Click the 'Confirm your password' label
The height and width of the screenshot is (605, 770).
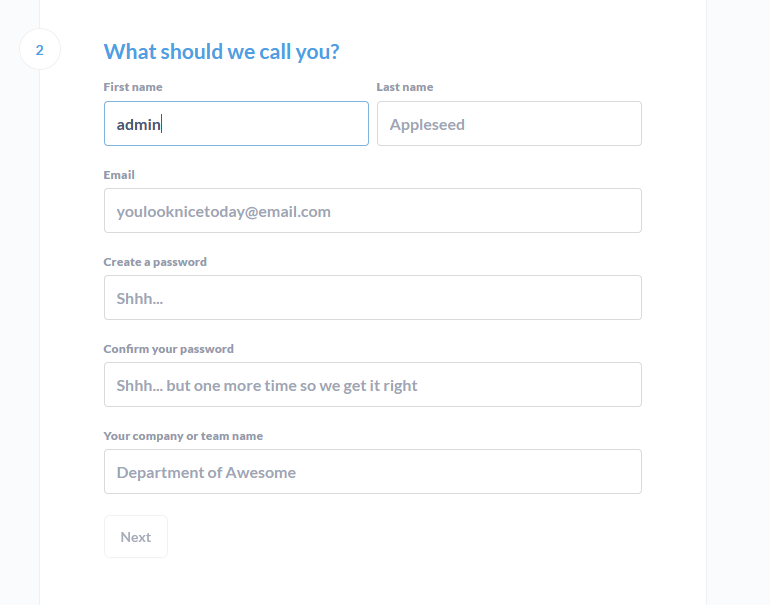pyautogui.click(x=168, y=349)
